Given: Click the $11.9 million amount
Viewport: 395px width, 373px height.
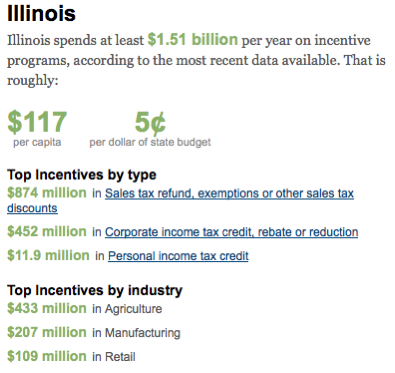Looking at the screenshot, I should pyautogui.click(x=48, y=256).
